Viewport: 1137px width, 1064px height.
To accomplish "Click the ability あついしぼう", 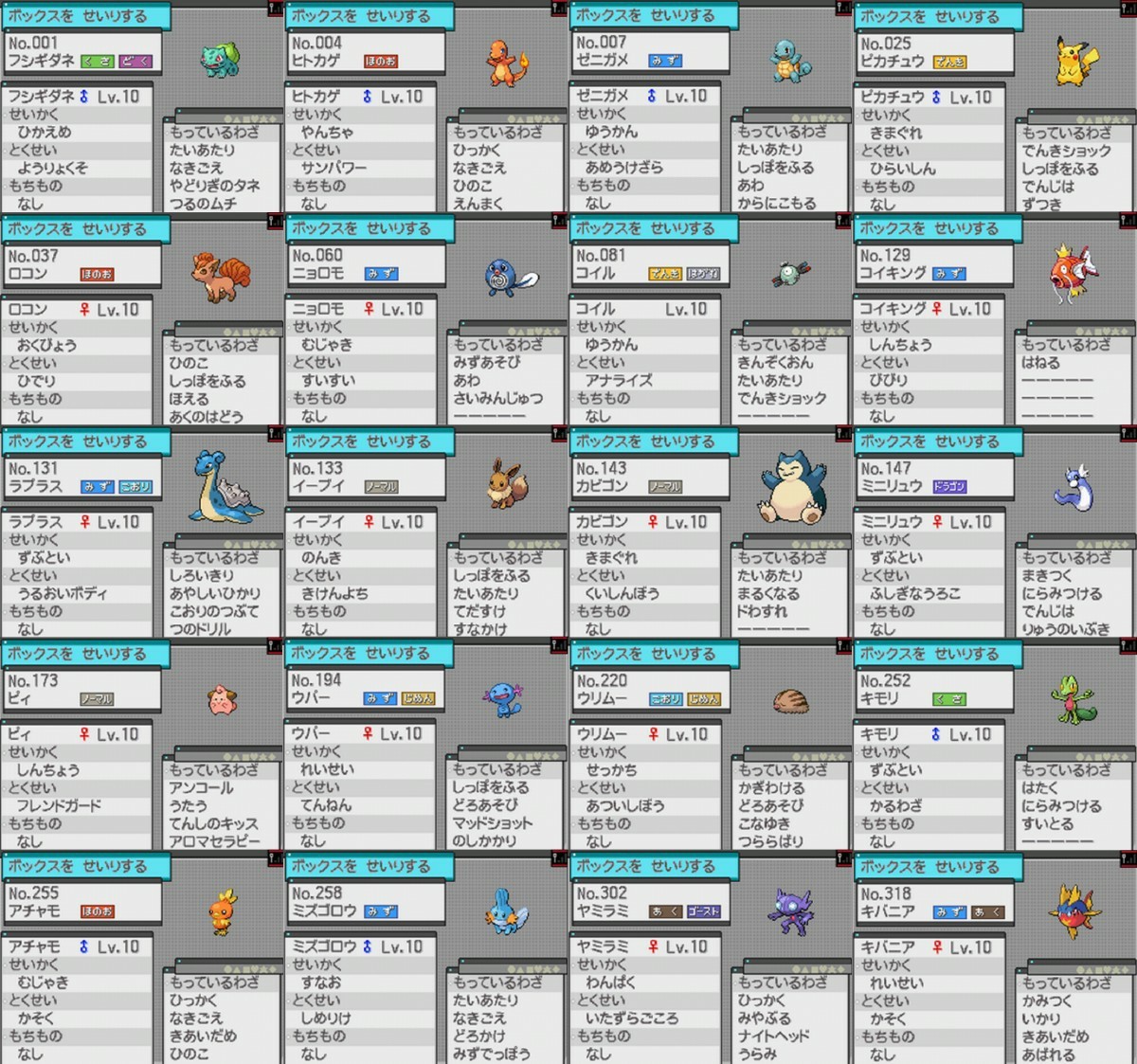I will point(625,805).
